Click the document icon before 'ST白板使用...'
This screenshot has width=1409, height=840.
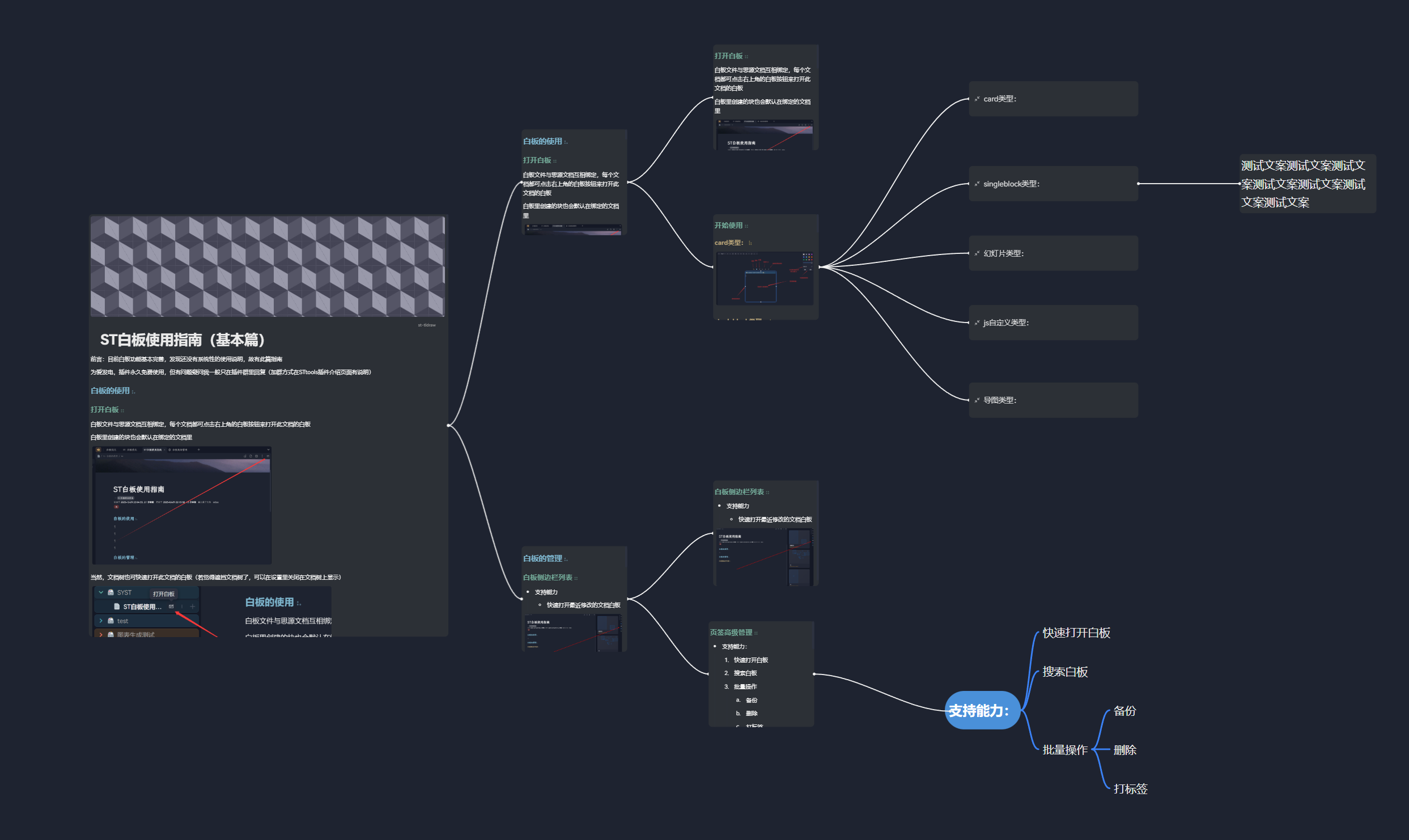pyautogui.click(x=117, y=606)
